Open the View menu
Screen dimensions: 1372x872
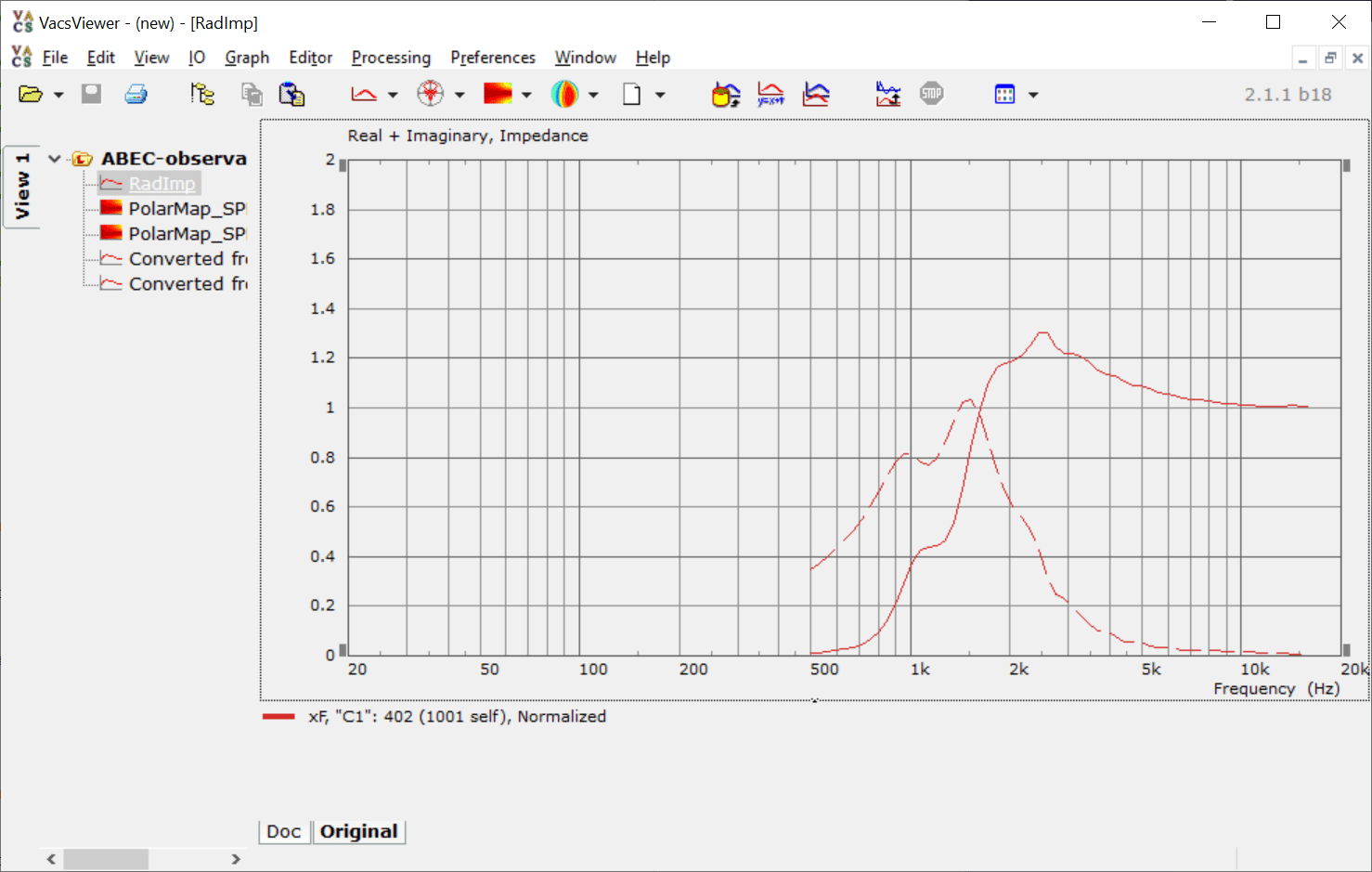tap(151, 58)
